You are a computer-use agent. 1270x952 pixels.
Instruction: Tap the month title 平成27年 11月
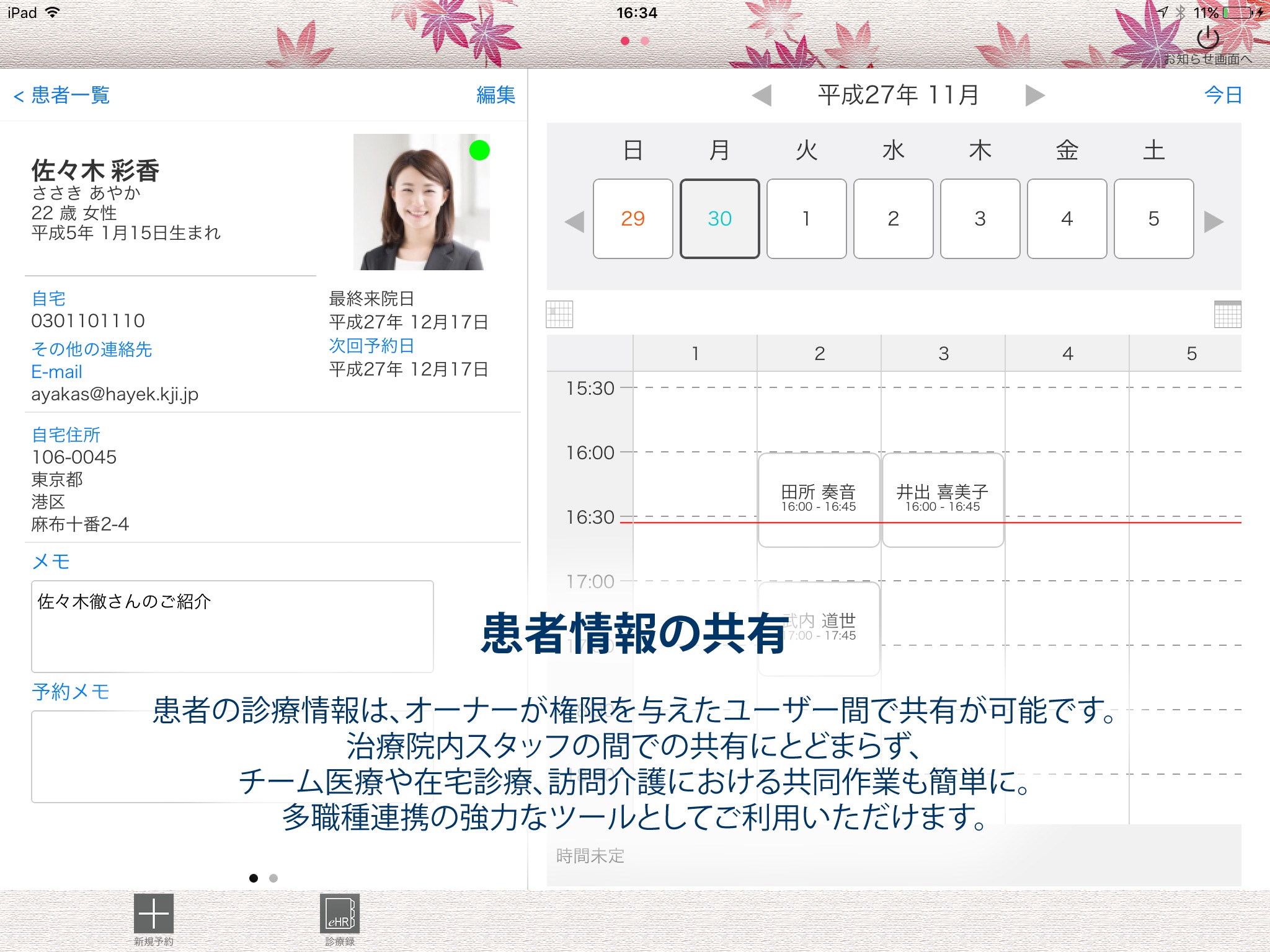[899, 95]
